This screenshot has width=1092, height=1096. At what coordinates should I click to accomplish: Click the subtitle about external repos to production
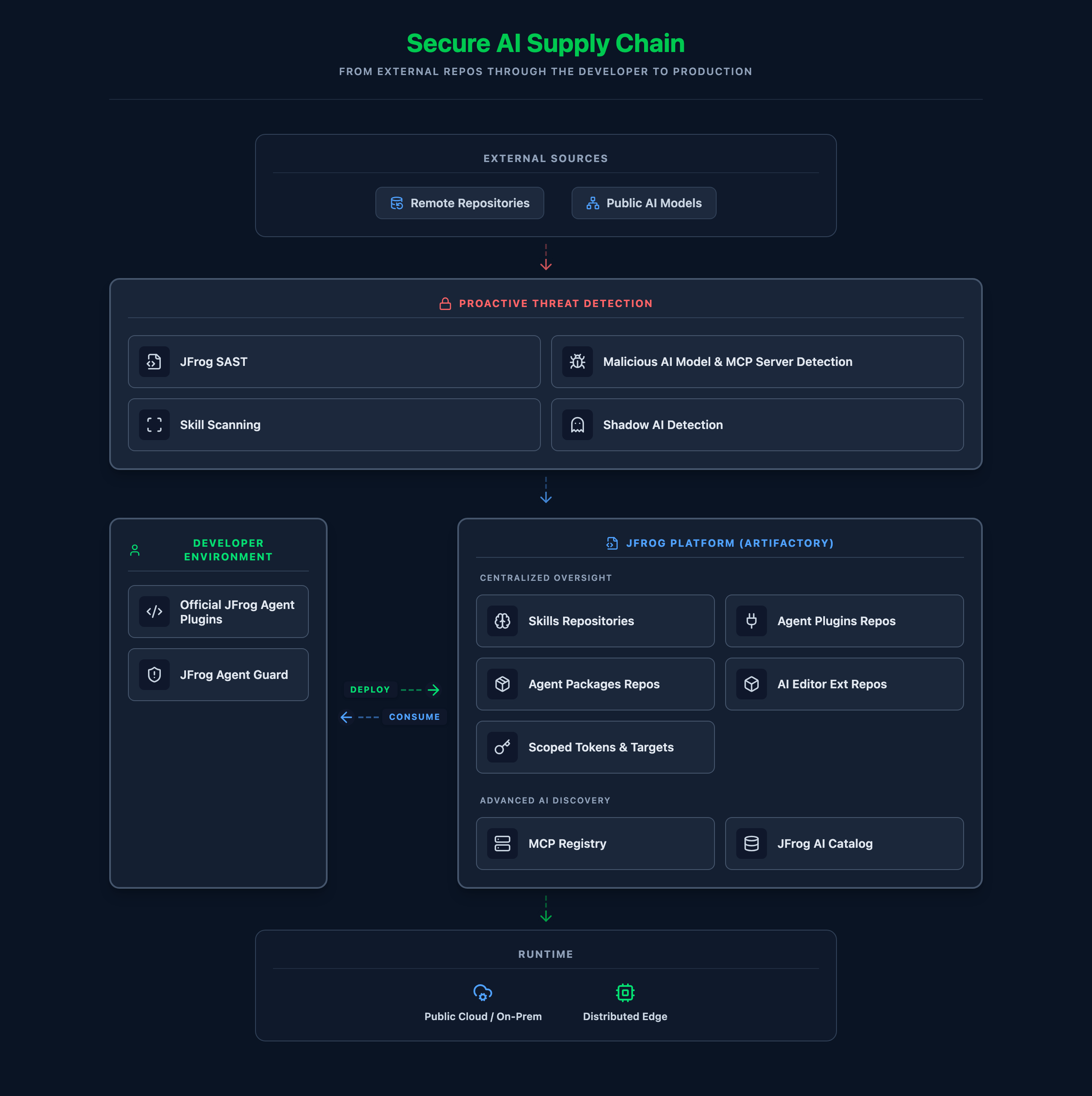[546, 72]
